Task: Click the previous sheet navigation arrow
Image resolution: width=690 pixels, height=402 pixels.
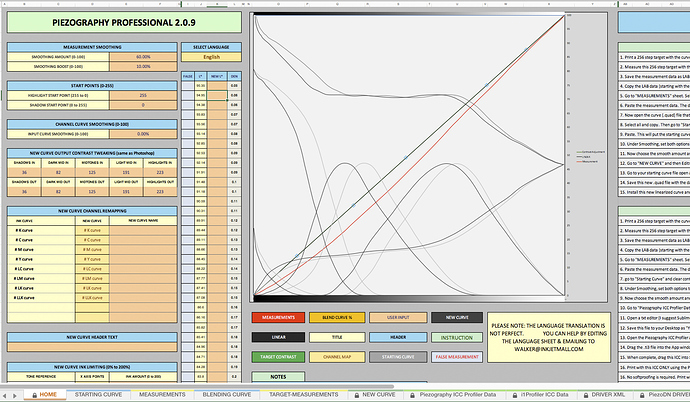Action: [8, 395]
